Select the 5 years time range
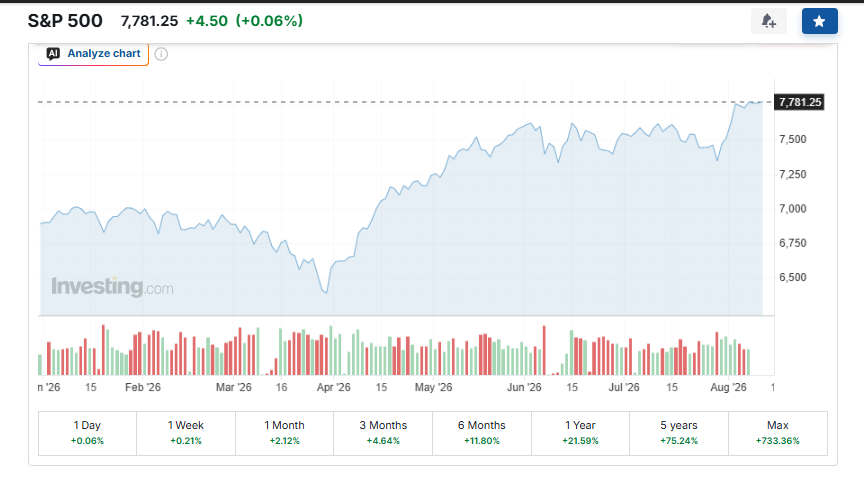Viewport: 864px width, 503px height. point(679,433)
